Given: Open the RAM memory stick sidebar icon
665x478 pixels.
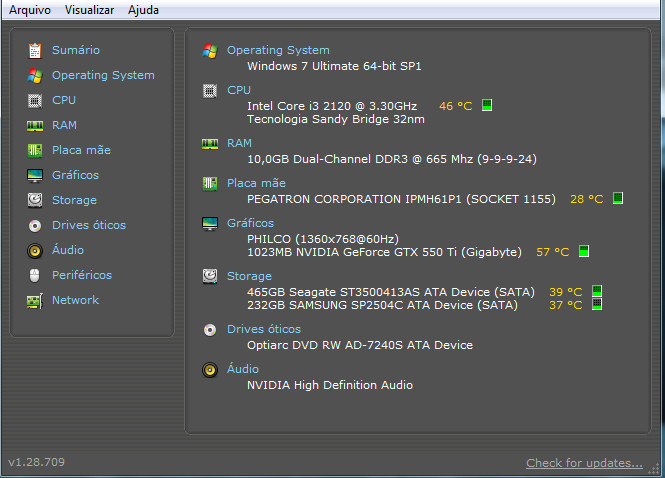Looking at the screenshot, I should [35, 126].
